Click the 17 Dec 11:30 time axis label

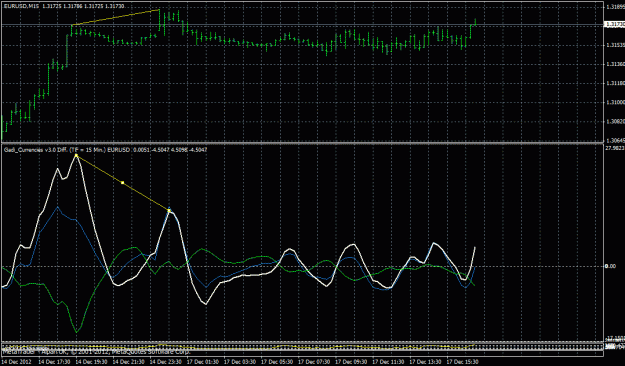[x=387, y=362]
